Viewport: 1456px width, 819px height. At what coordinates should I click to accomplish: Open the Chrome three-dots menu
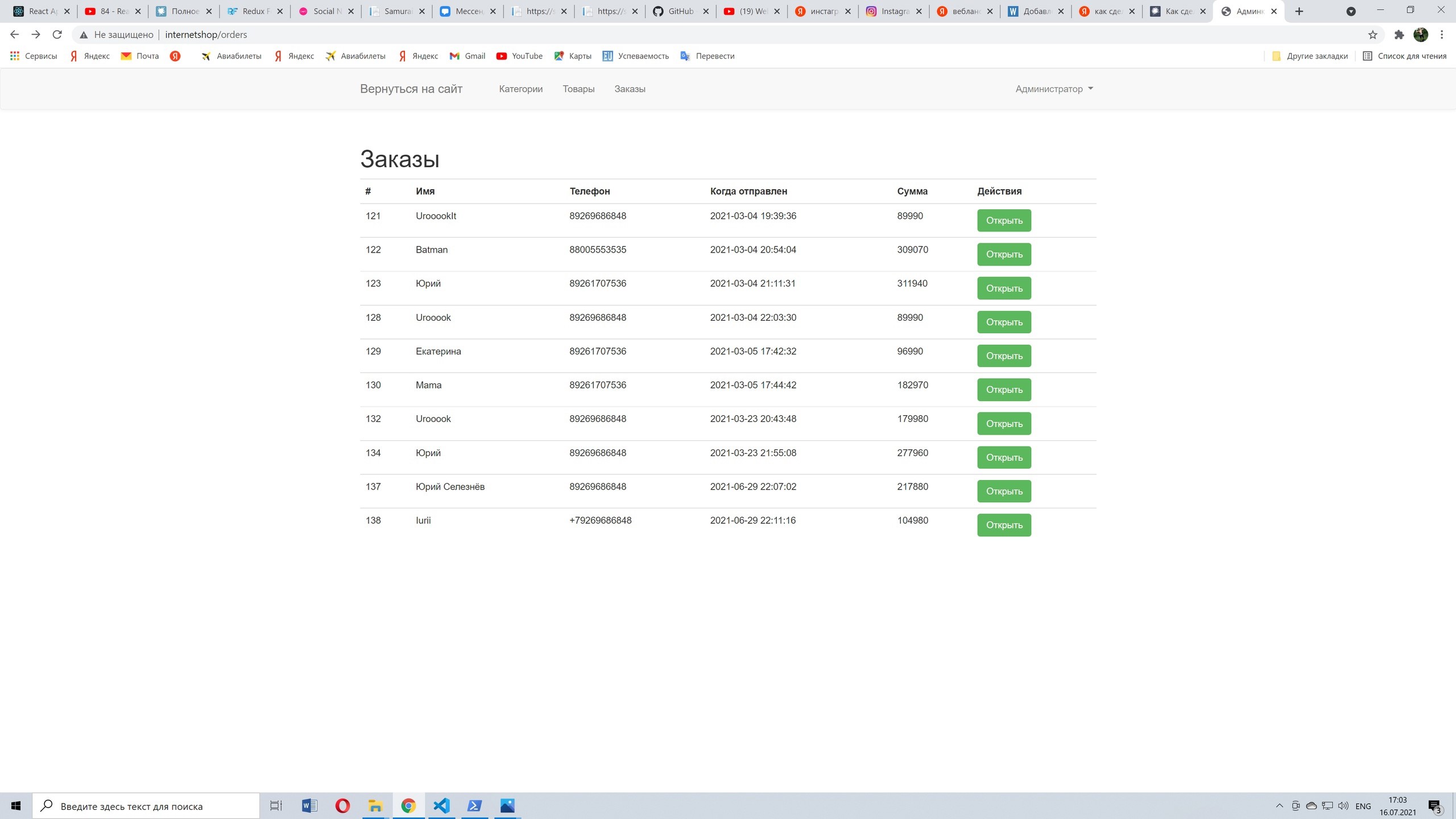pyautogui.click(x=1441, y=35)
